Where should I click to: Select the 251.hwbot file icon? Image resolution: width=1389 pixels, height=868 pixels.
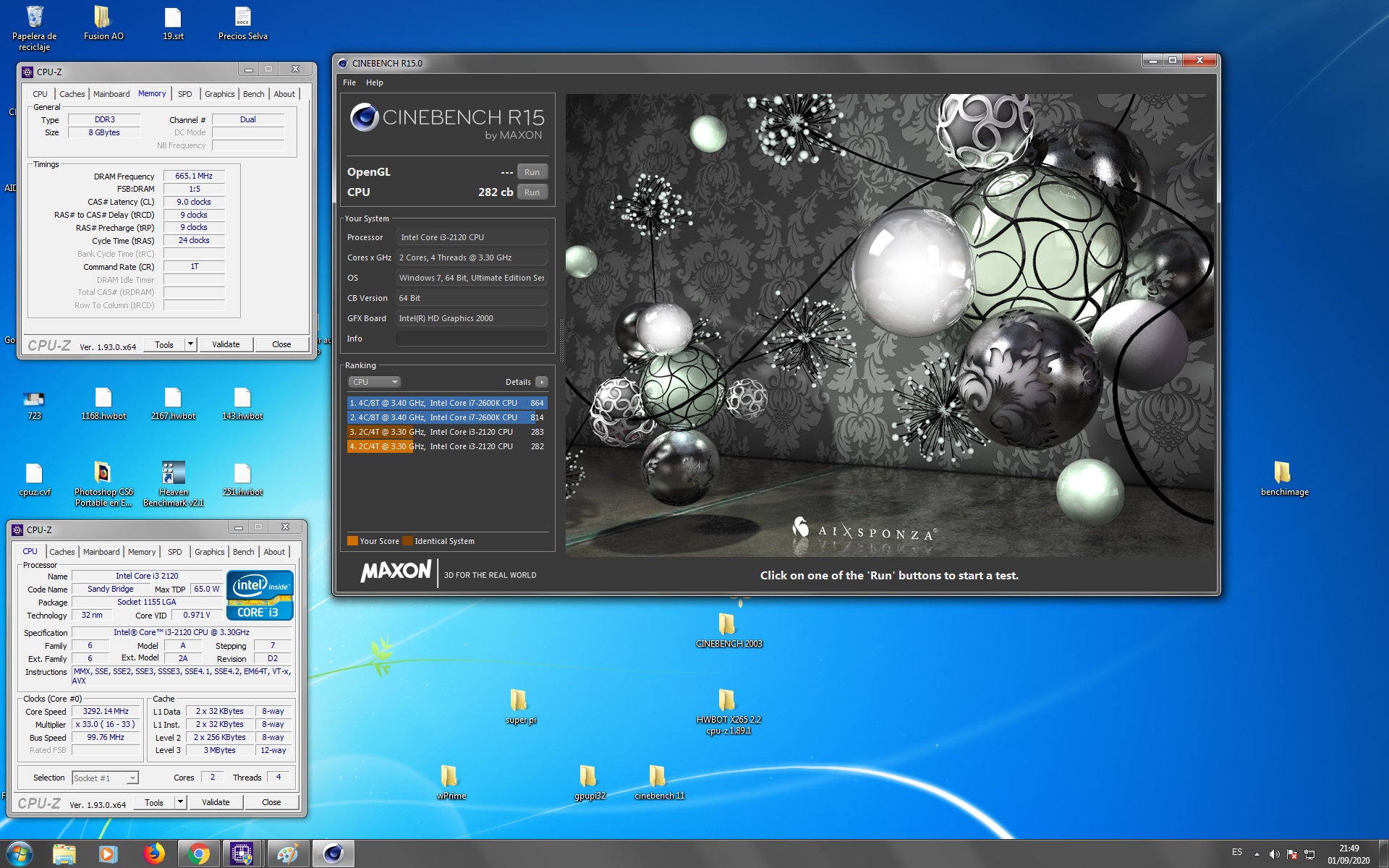coord(242,480)
